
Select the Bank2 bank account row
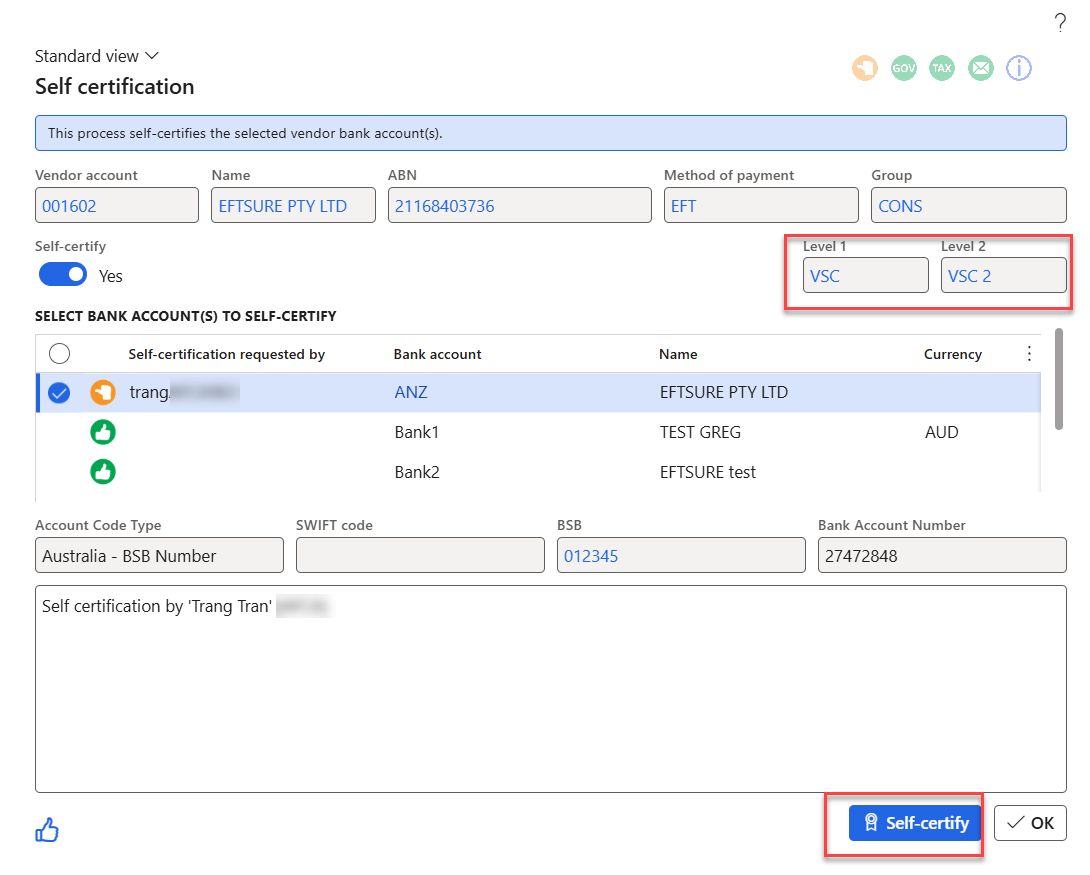click(539, 472)
